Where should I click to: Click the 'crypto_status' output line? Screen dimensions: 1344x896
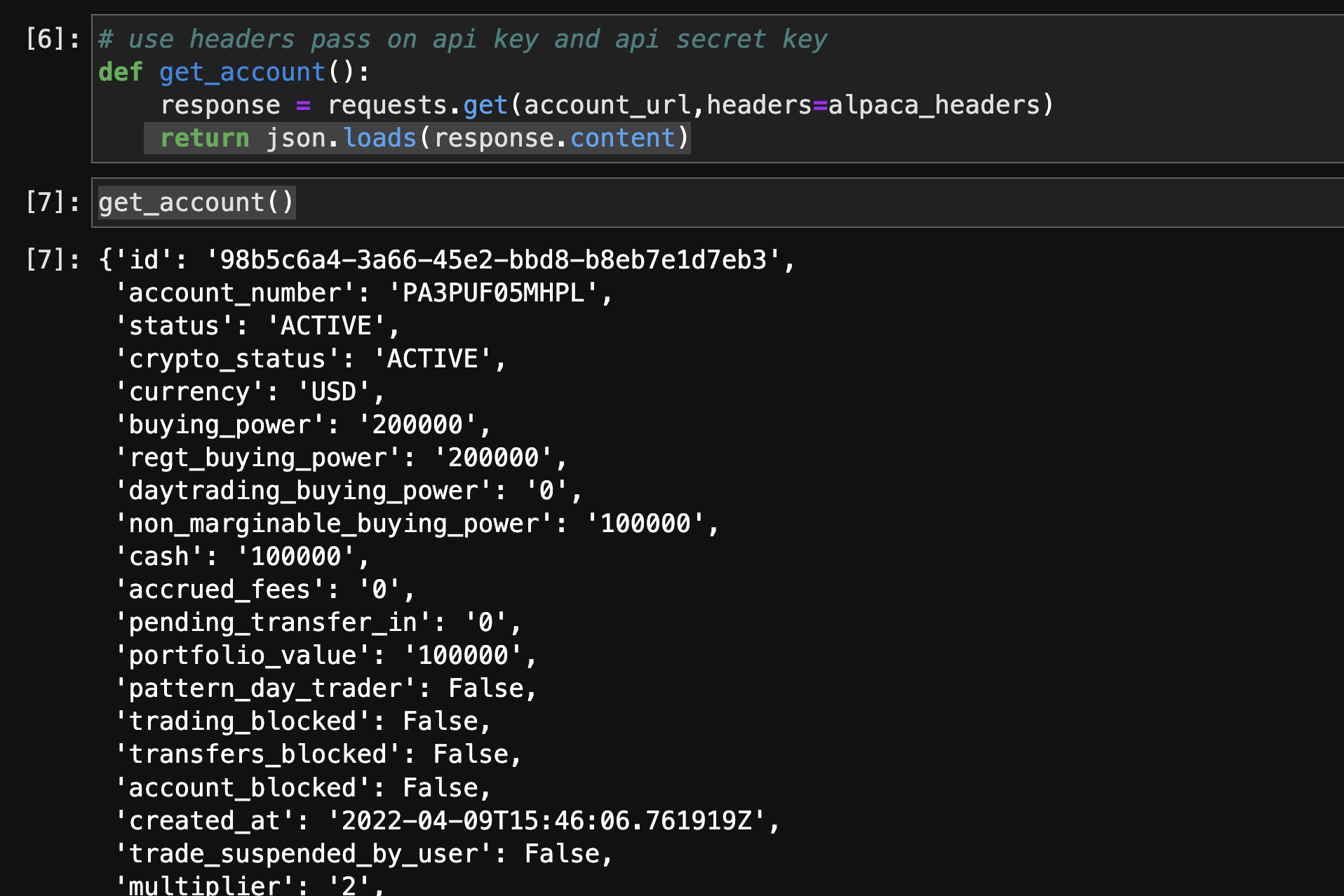(310, 359)
